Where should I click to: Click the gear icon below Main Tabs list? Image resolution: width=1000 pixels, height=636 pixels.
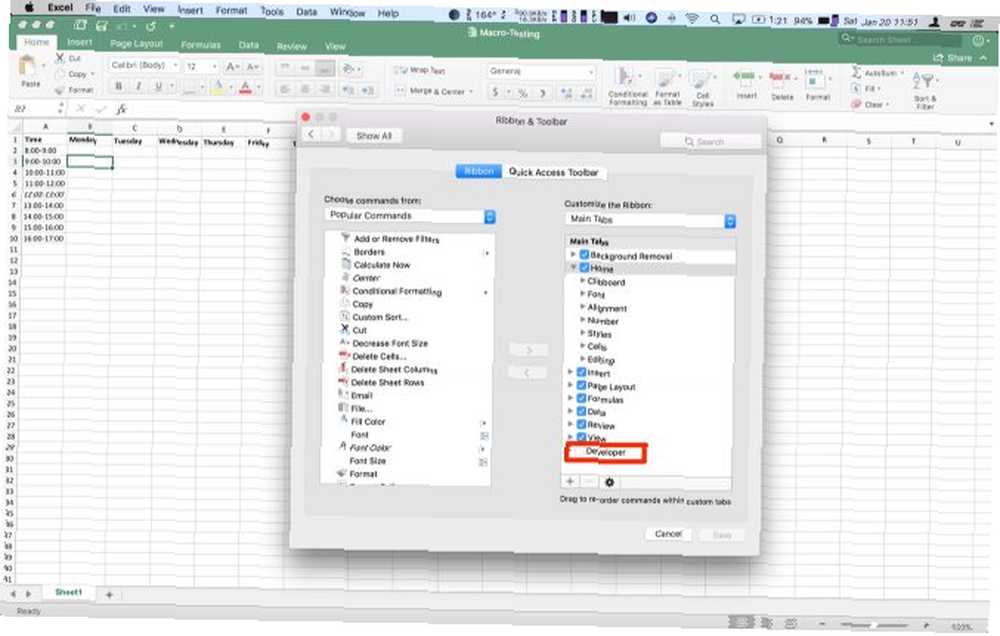point(609,482)
